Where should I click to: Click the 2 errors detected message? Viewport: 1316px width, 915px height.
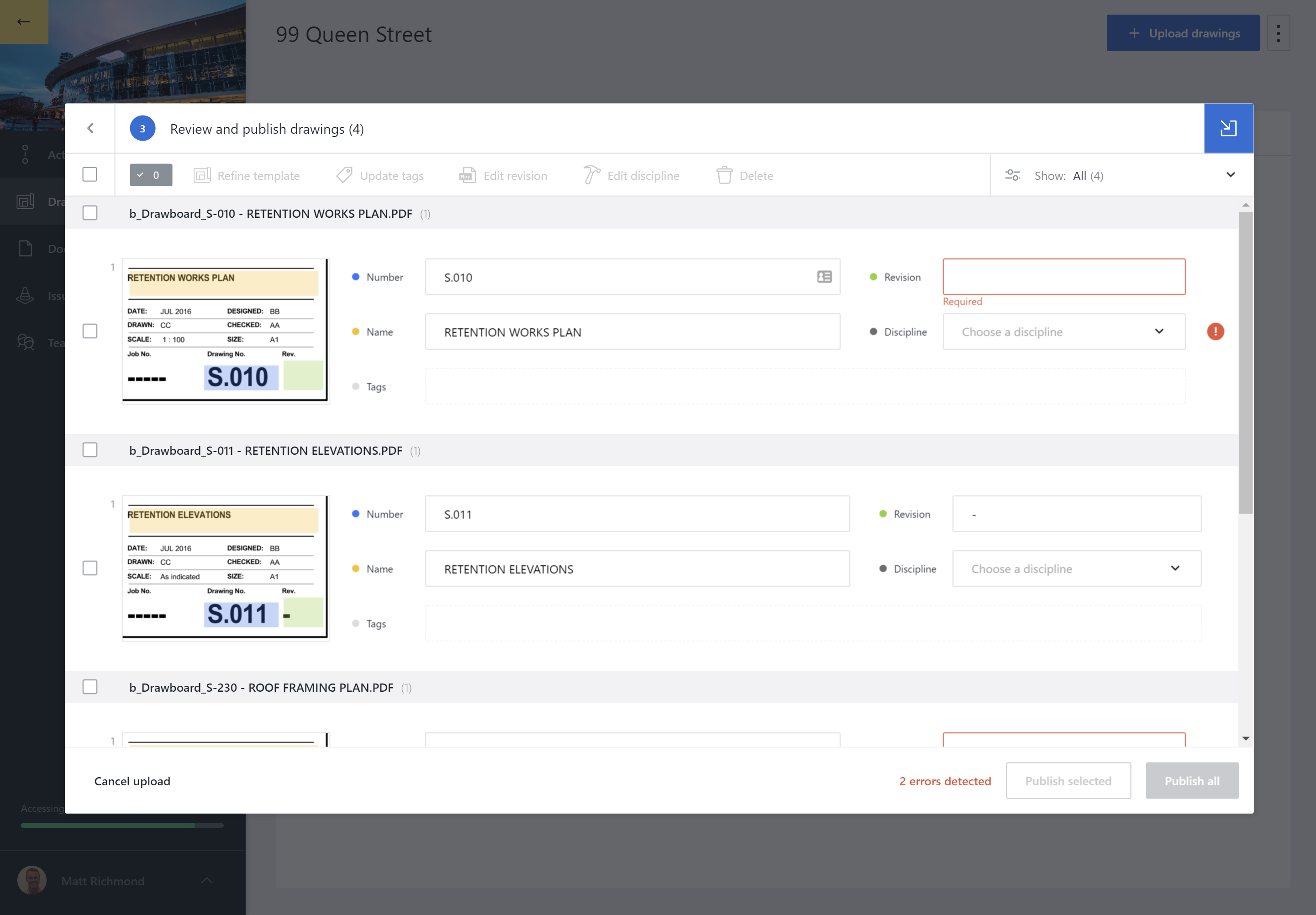pos(945,781)
